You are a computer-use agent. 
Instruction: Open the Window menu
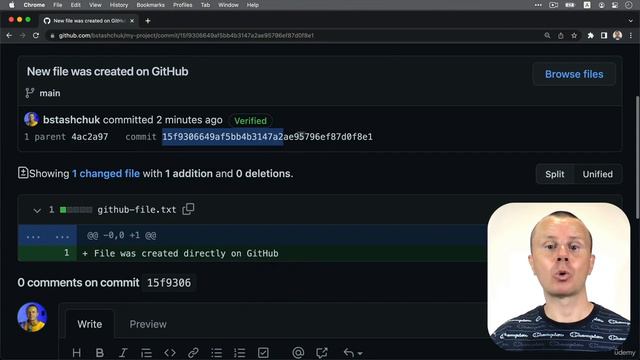pos(228,5)
